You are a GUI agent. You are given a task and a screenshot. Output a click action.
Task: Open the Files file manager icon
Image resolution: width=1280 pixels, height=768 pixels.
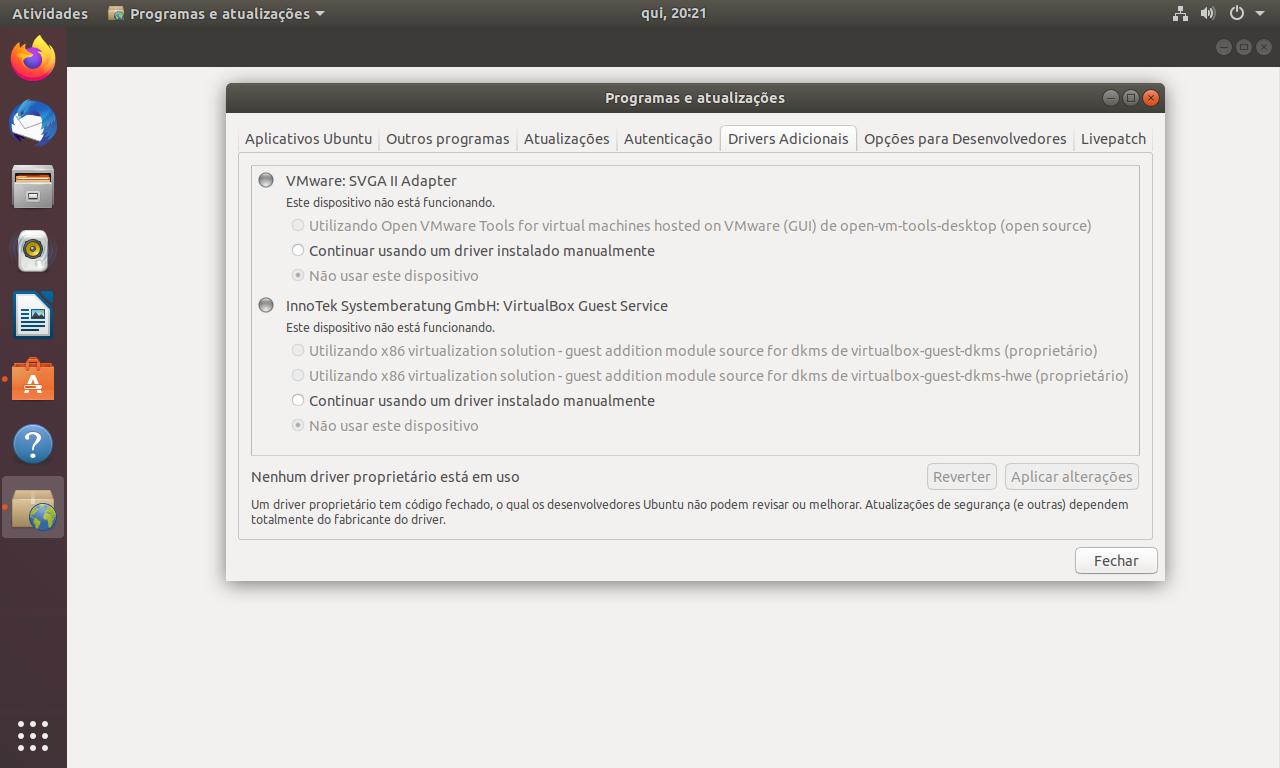(33, 187)
